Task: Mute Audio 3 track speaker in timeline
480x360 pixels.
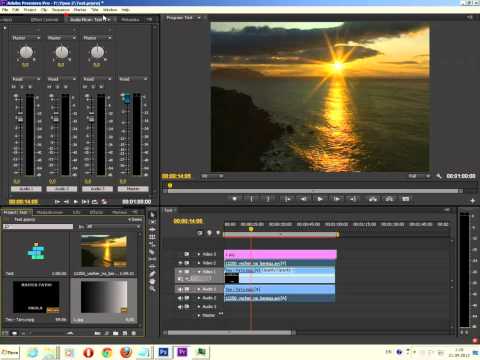Action: [180, 306]
